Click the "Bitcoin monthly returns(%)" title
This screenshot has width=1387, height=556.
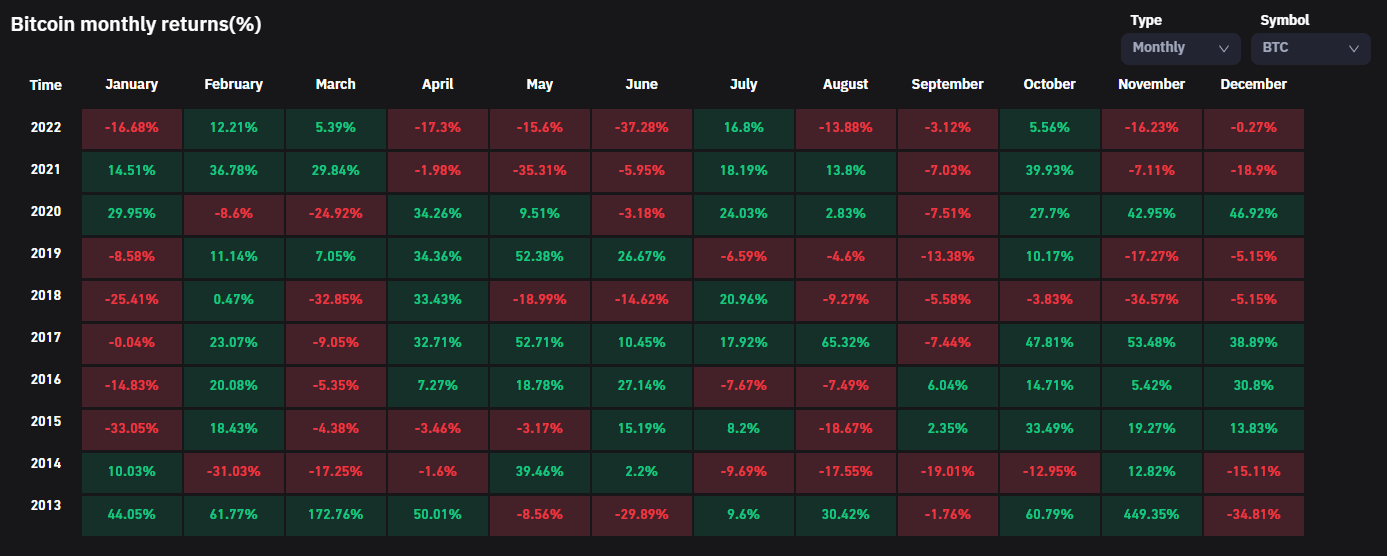tap(136, 25)
